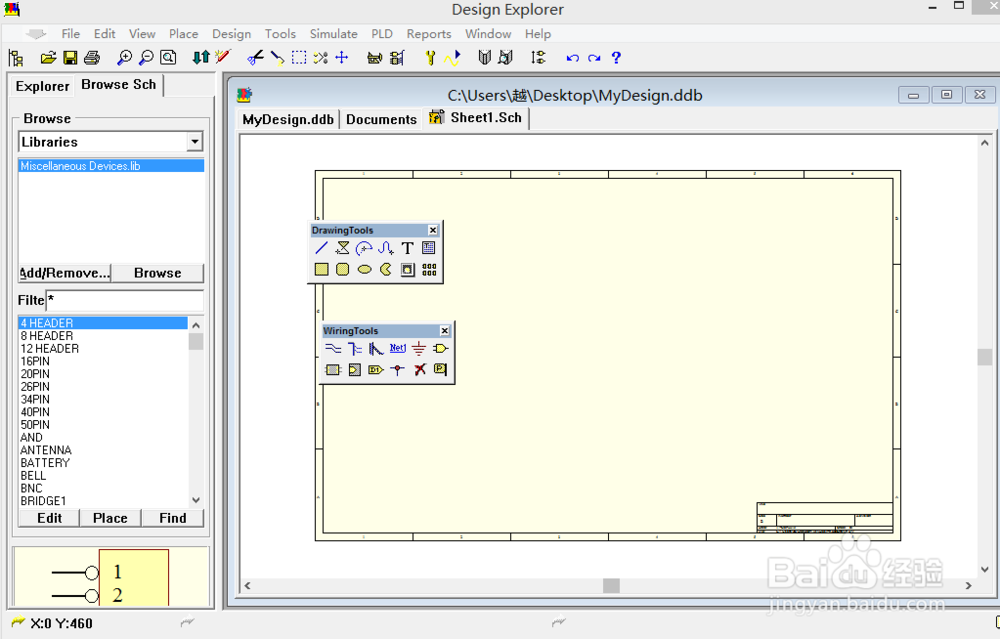Select the Place Port (D1) tool

click(376, 369)
